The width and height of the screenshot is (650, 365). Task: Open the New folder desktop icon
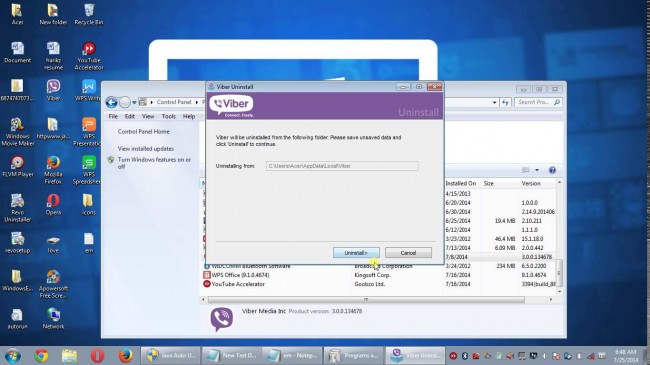53,14
